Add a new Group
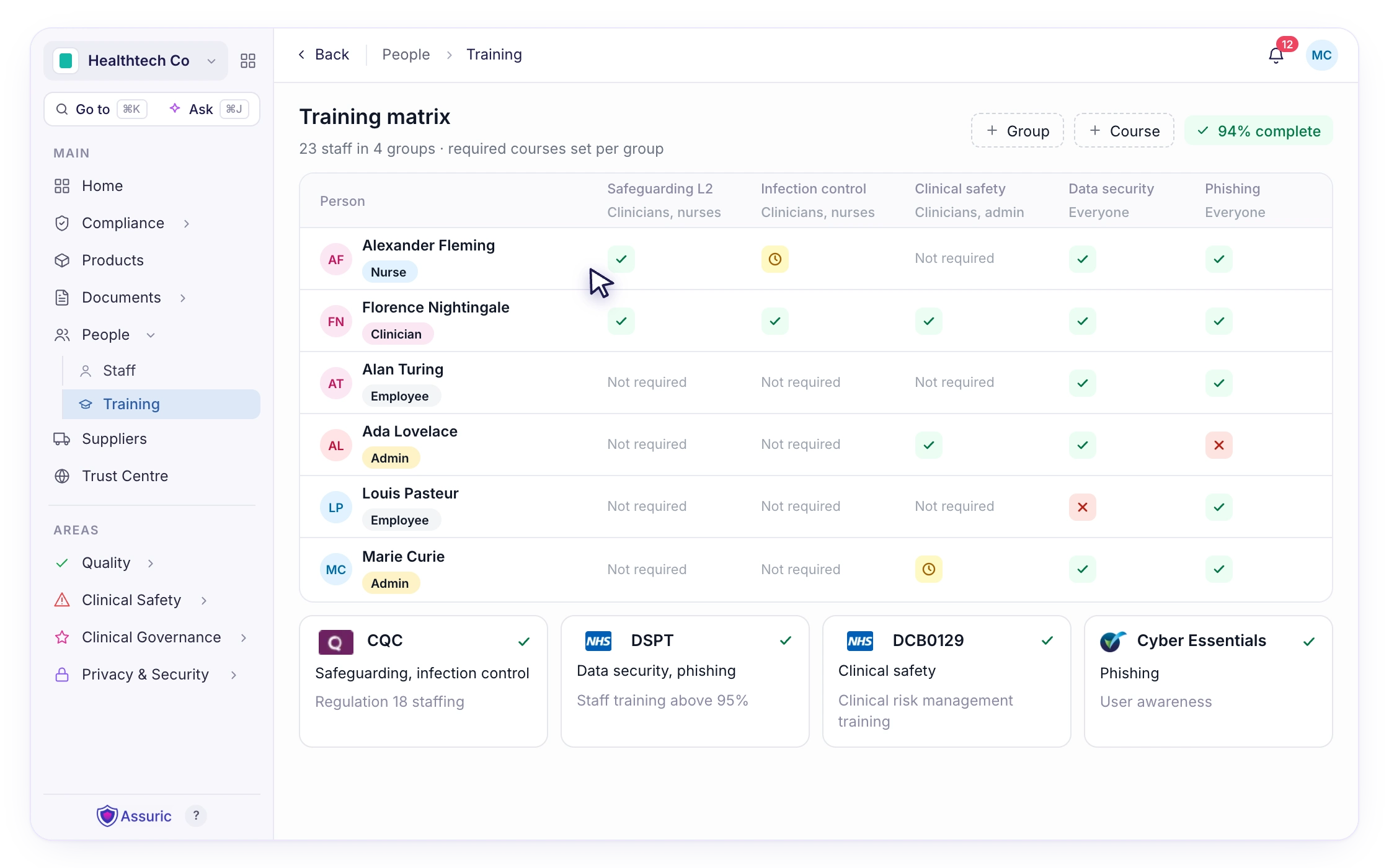The image size is (1389, 868). [1017, 131]
